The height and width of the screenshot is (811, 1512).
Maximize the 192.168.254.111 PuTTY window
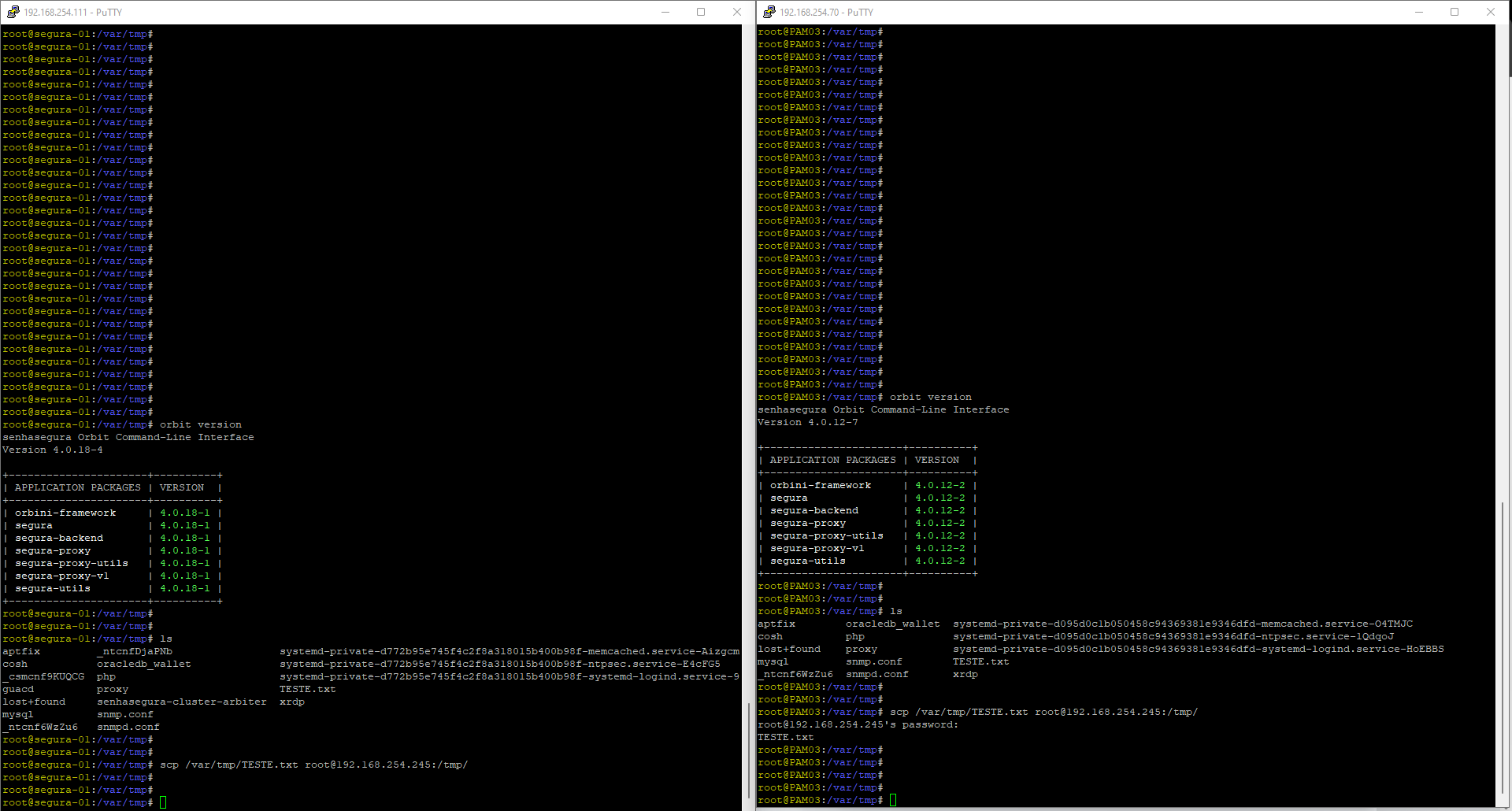701,12
